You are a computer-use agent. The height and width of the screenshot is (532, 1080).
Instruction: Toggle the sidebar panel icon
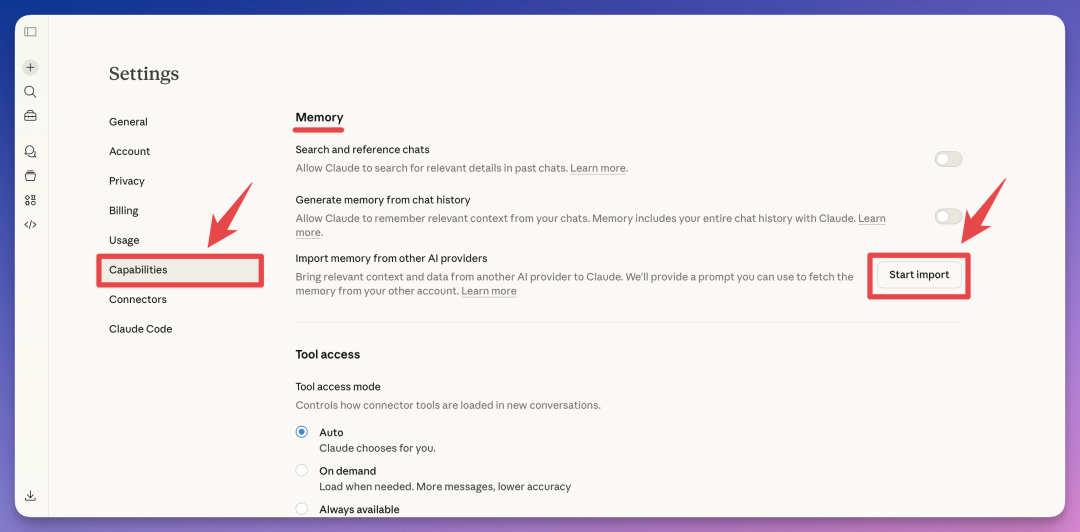[x=30, y=32]
